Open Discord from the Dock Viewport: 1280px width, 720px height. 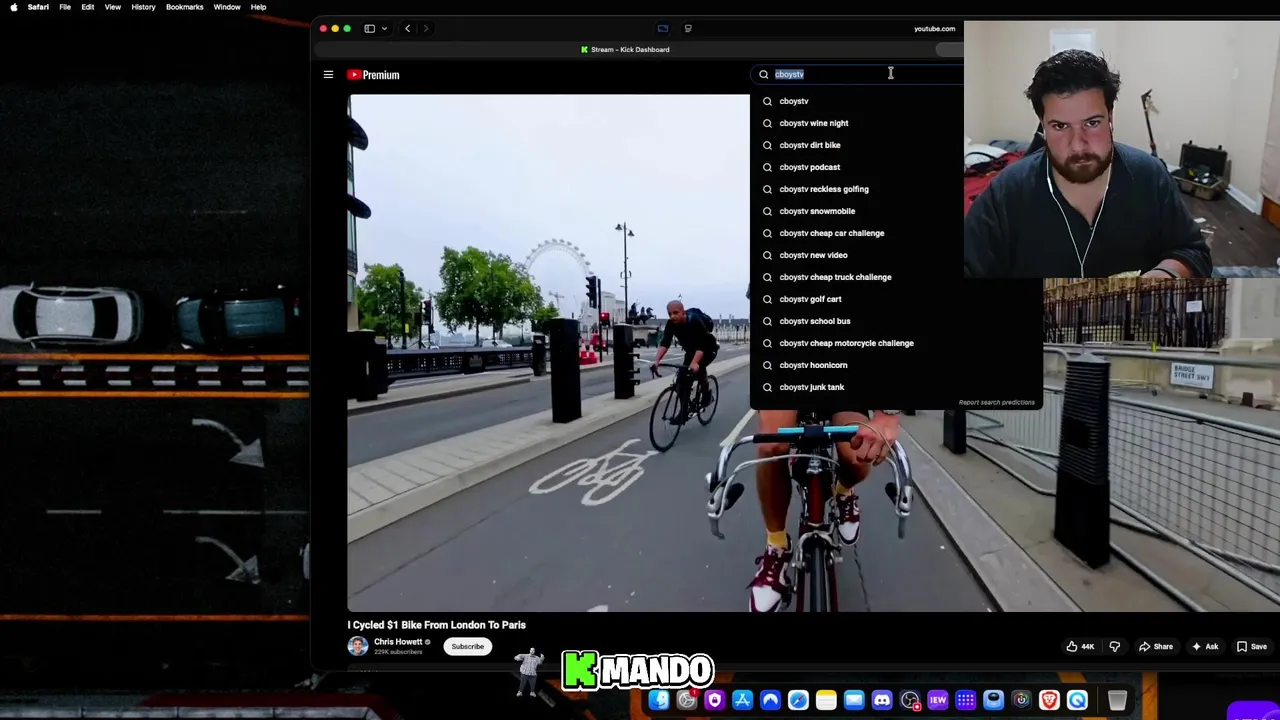click(882, 701)
